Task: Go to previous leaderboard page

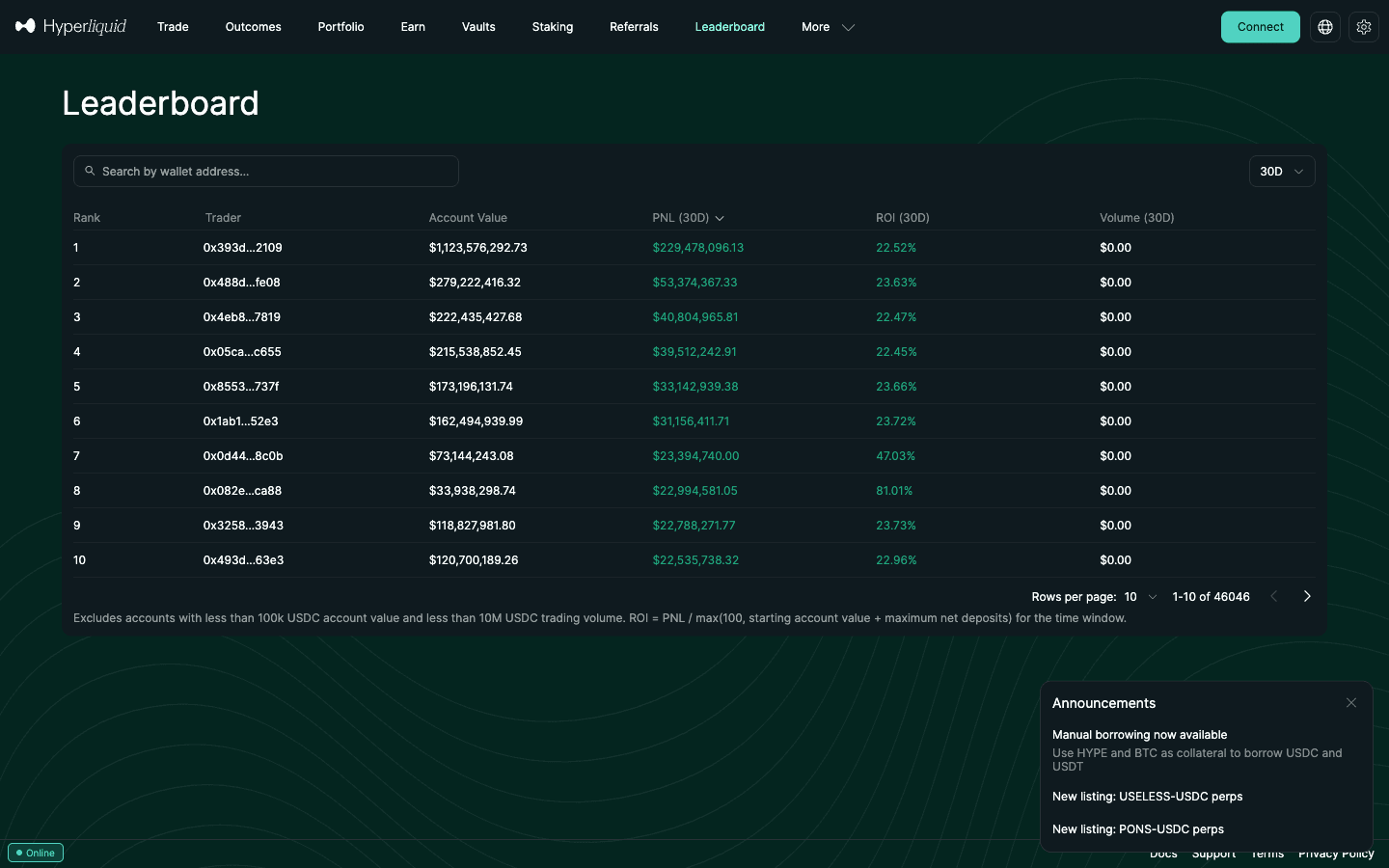Action: pyautogui.click(x=1273, y=597)
